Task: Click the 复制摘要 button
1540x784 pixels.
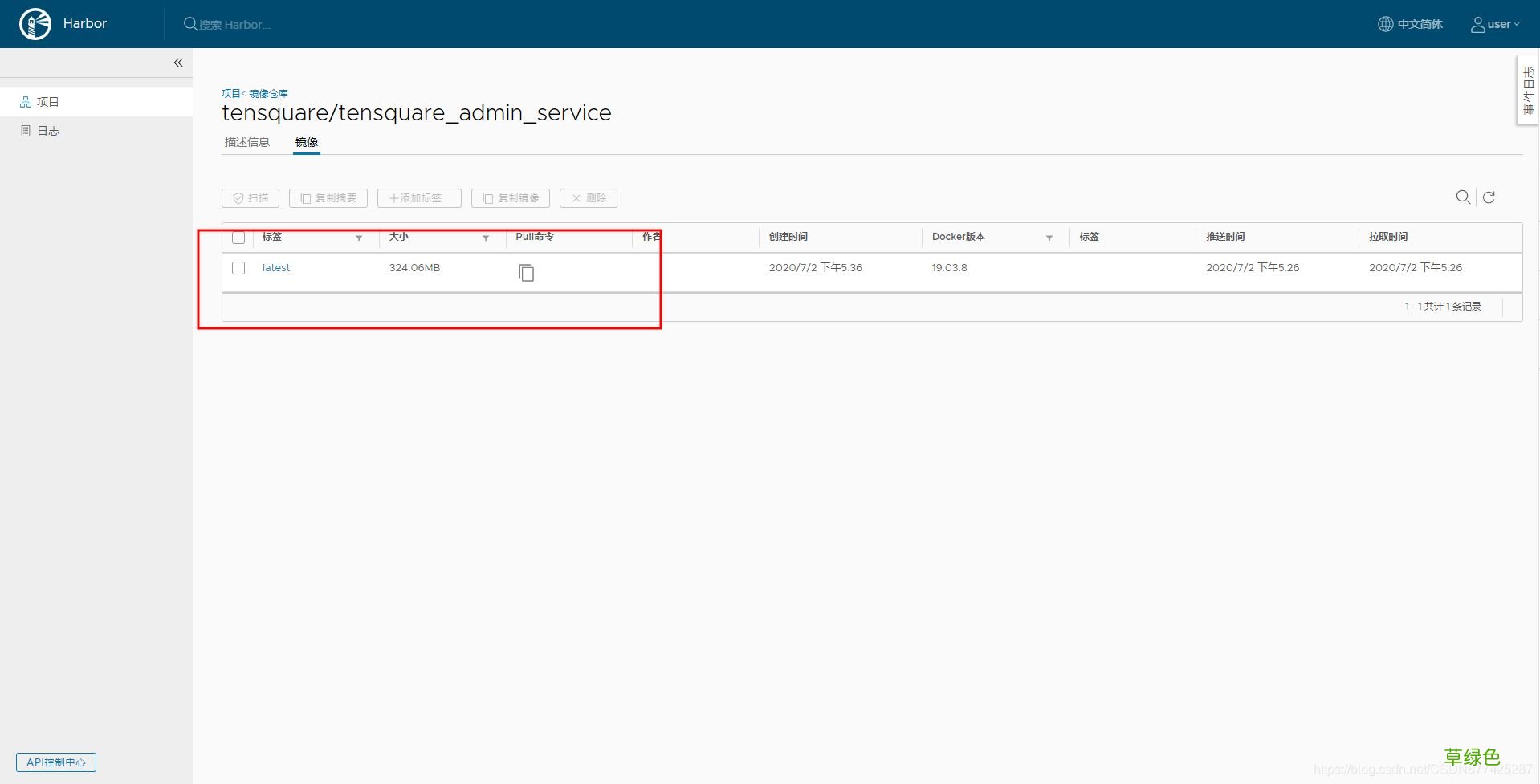Action: pyautogui.click(x=328, y=198)
